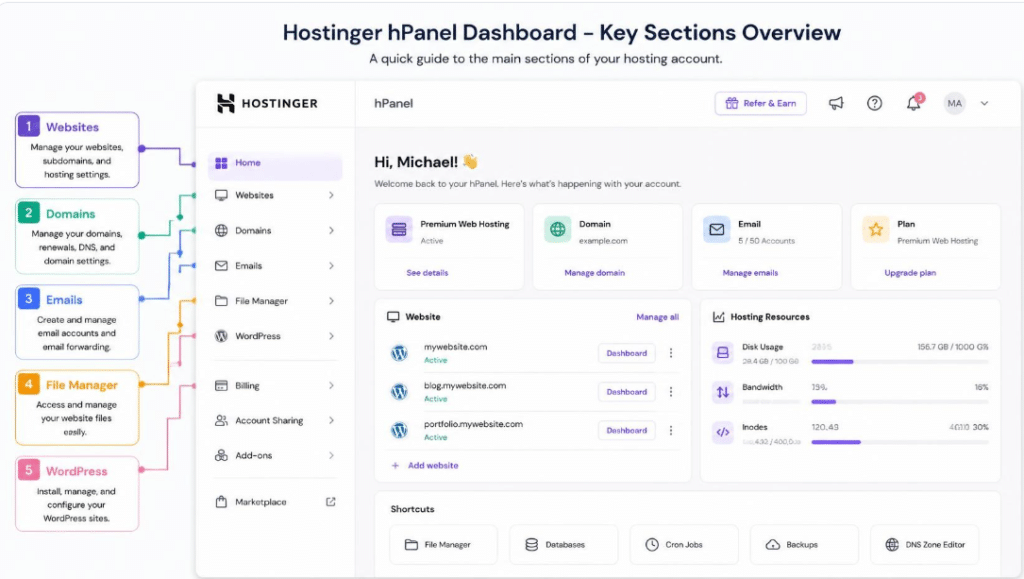Expand the File Manager sidebar chevron
The width and height of the screenshot is (1024, 579).
point(331,301)
